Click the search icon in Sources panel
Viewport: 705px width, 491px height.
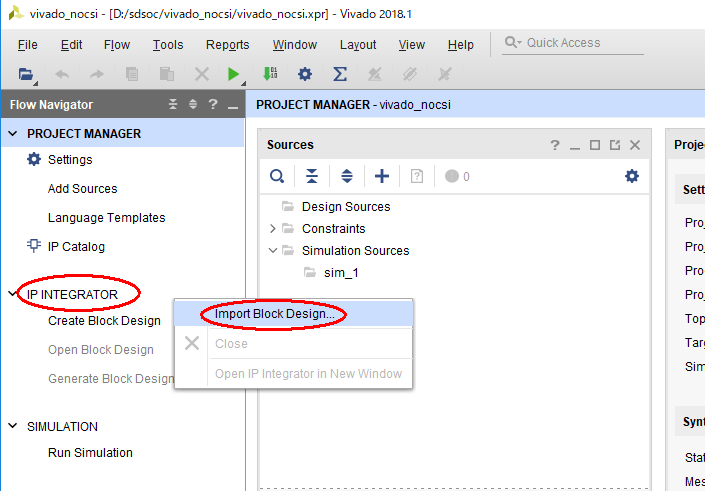(x=277, y=176)
